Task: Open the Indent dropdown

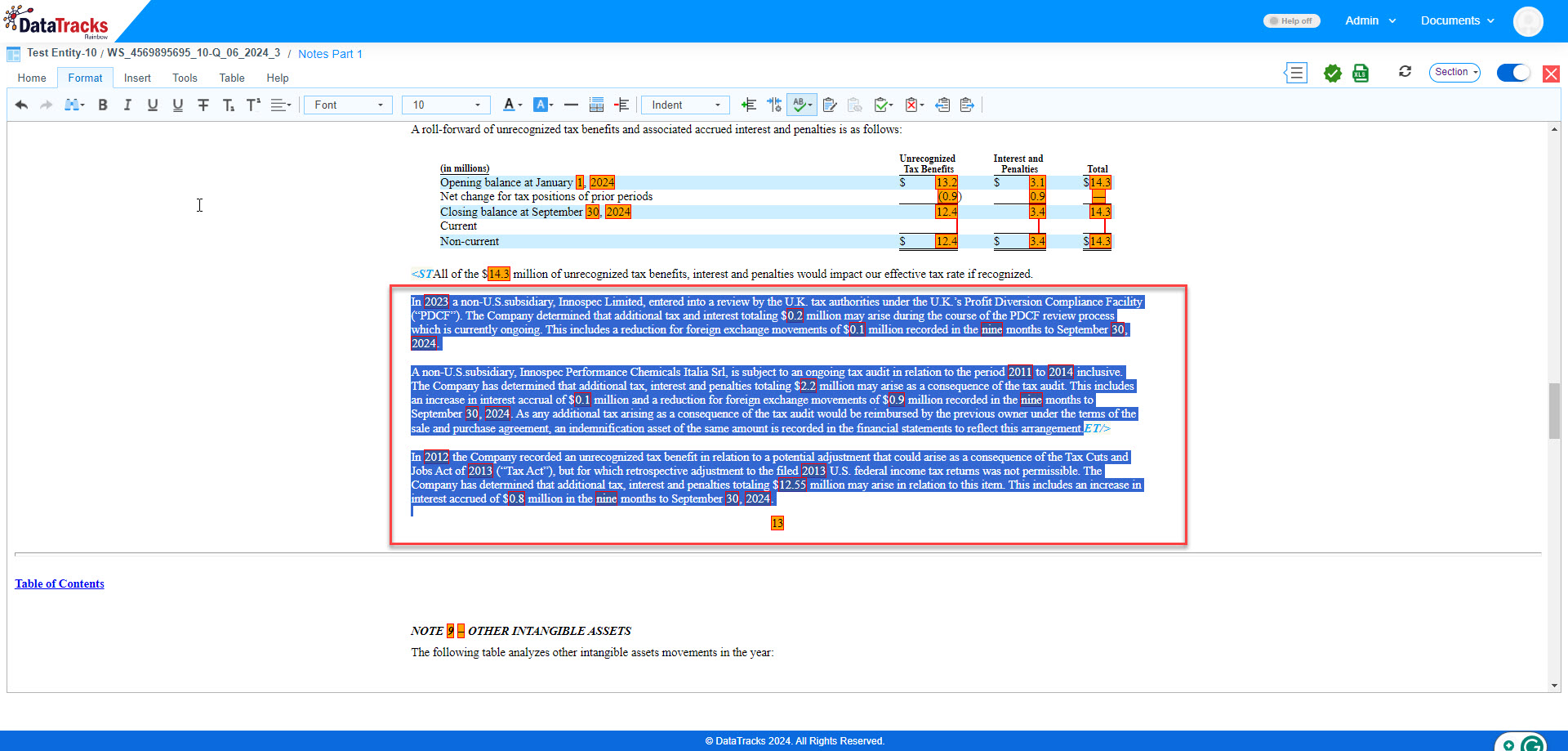Action: pyautogui.click(x=686, y=105)
